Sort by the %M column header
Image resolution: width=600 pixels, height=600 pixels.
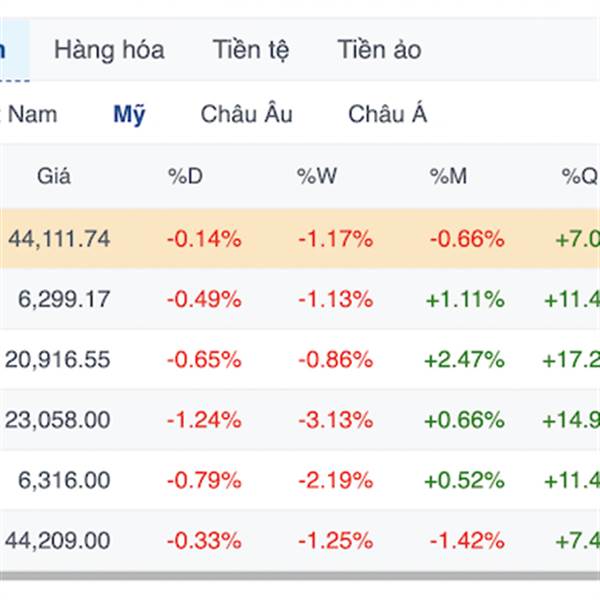point(448,176)
